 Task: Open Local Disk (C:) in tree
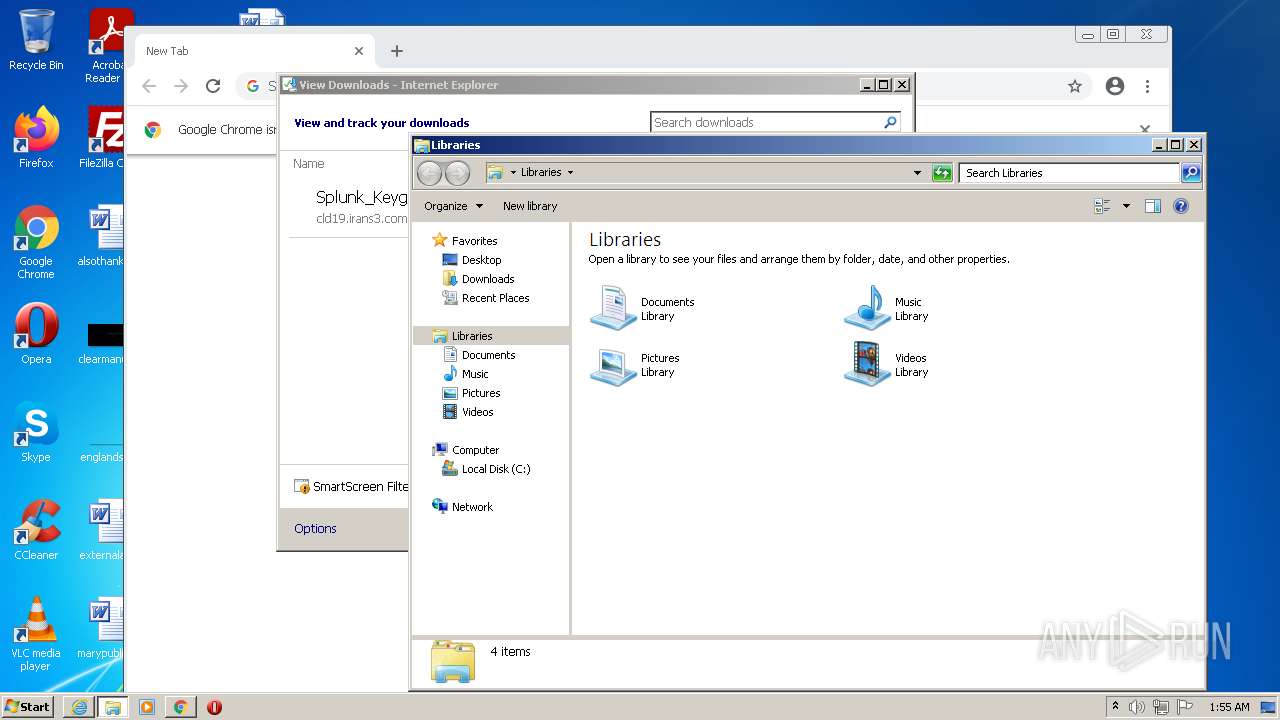496,469
